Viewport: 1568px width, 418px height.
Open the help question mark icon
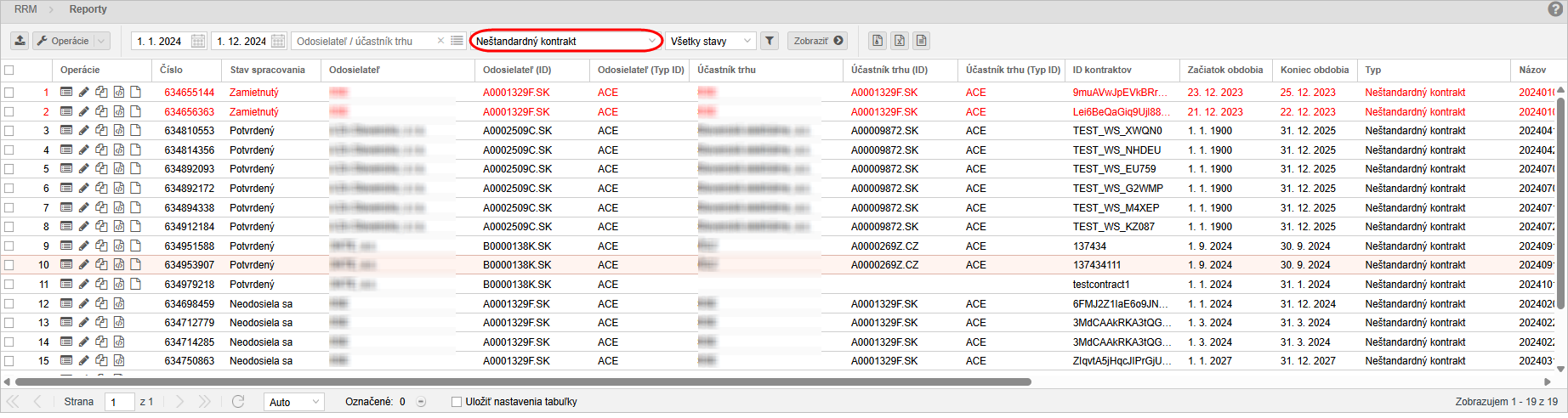(x=1555, y=9)
